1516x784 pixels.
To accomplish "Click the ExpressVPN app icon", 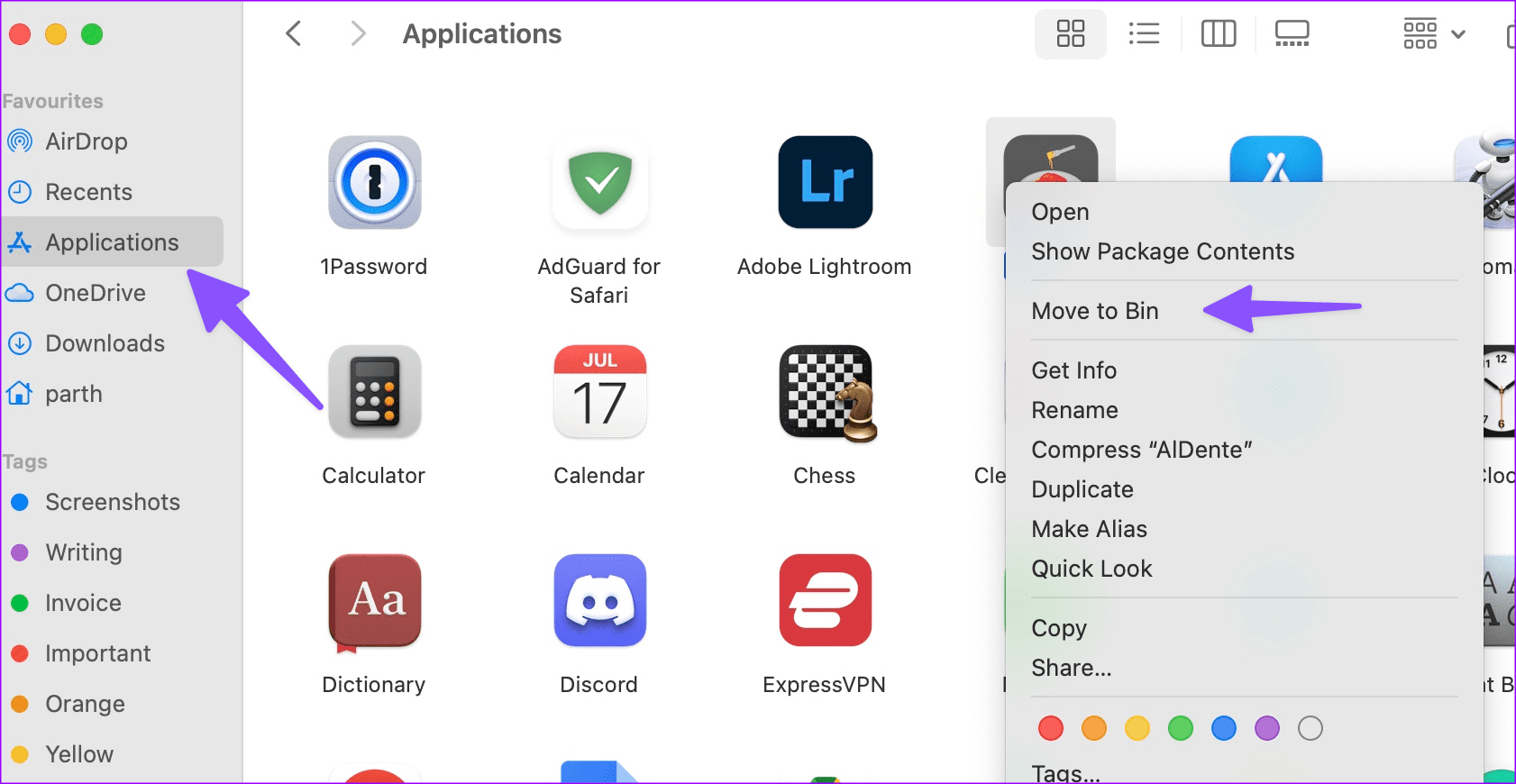I will [x=825, y=601].
